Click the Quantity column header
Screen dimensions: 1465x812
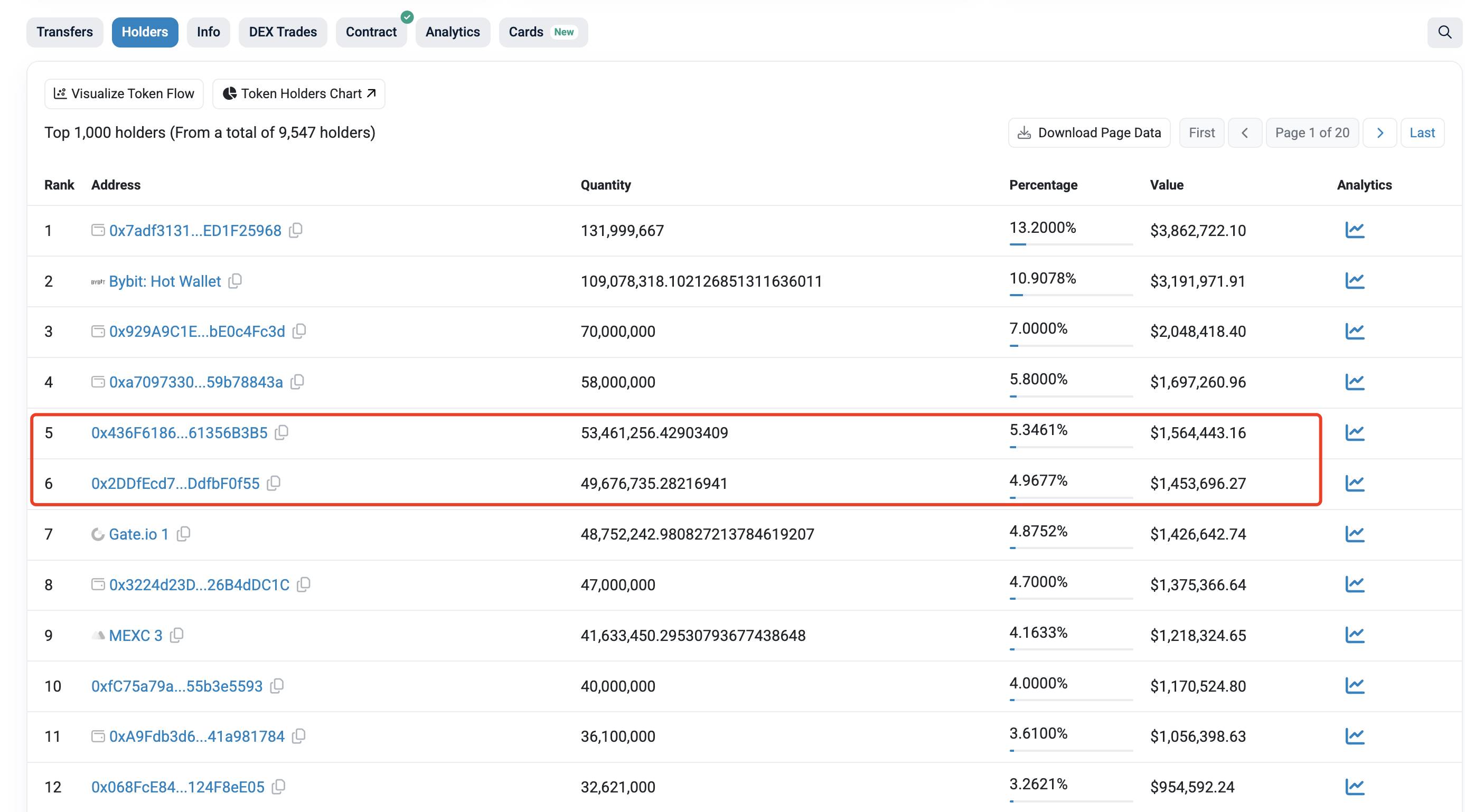[606, 185]
